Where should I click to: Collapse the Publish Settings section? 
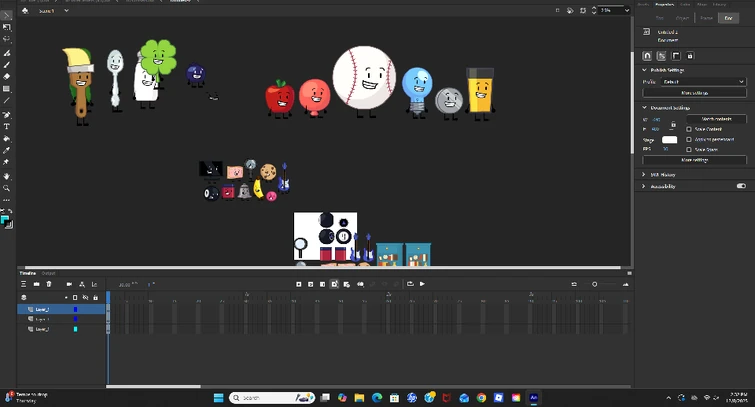click(x=644, y=70)
